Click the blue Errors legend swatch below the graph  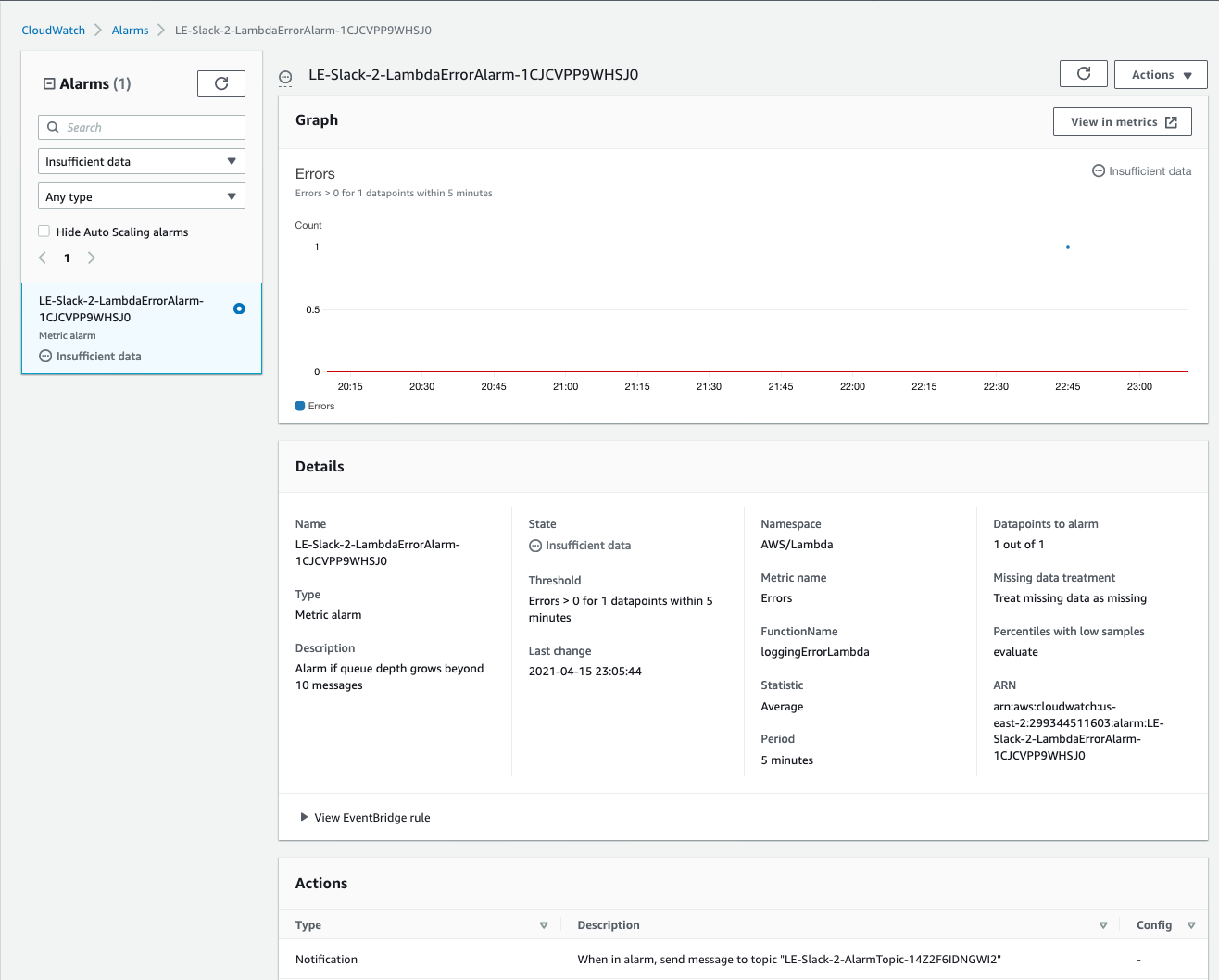point(299,405)
